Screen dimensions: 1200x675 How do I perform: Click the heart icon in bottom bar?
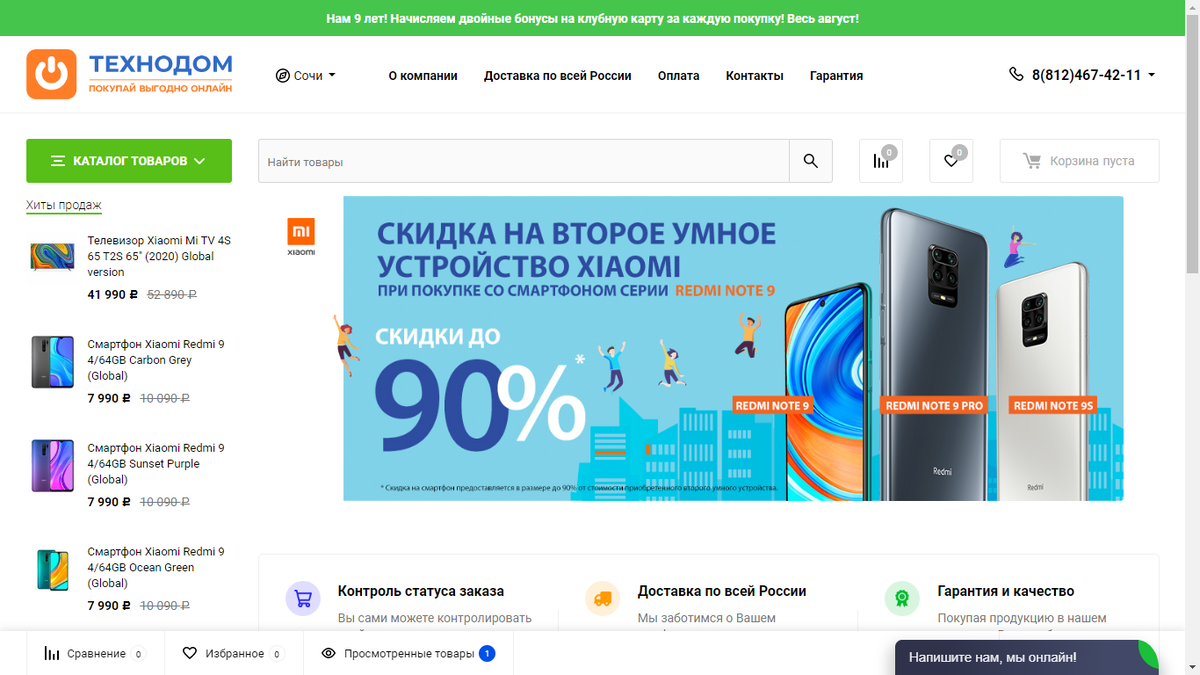190,654
